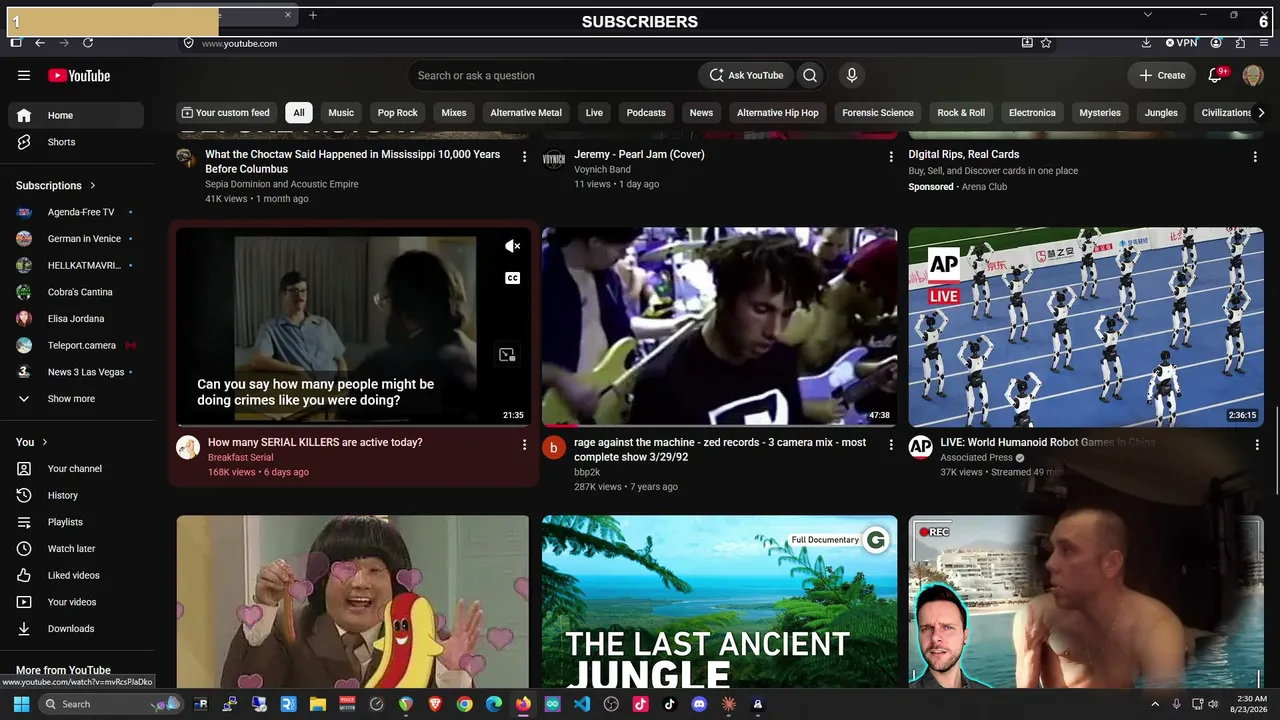Select the Music chip
This screenshot has height=720, width=1280.
[x=341, y=113]
